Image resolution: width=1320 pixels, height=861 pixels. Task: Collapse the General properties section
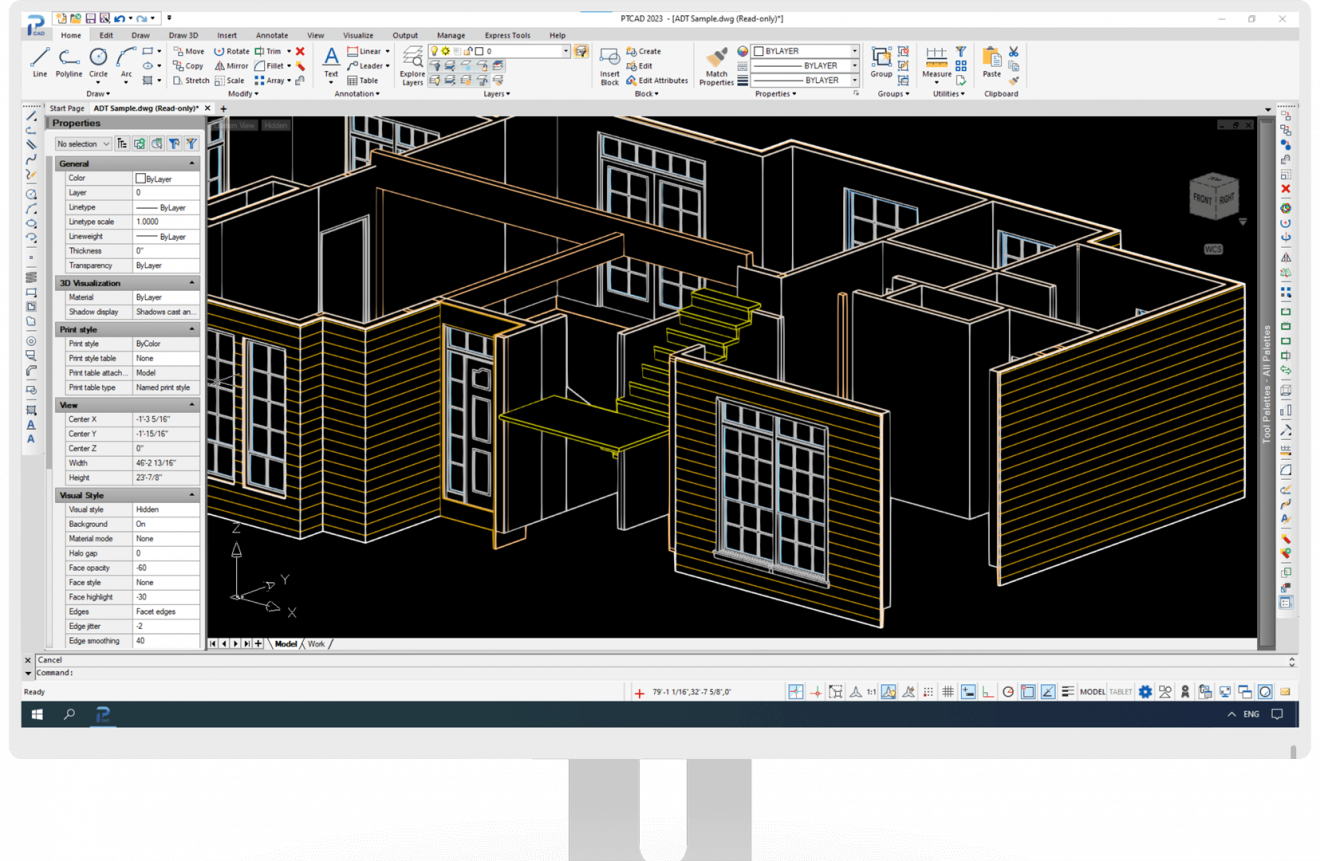pyautogui.click(x=192, y=163)
